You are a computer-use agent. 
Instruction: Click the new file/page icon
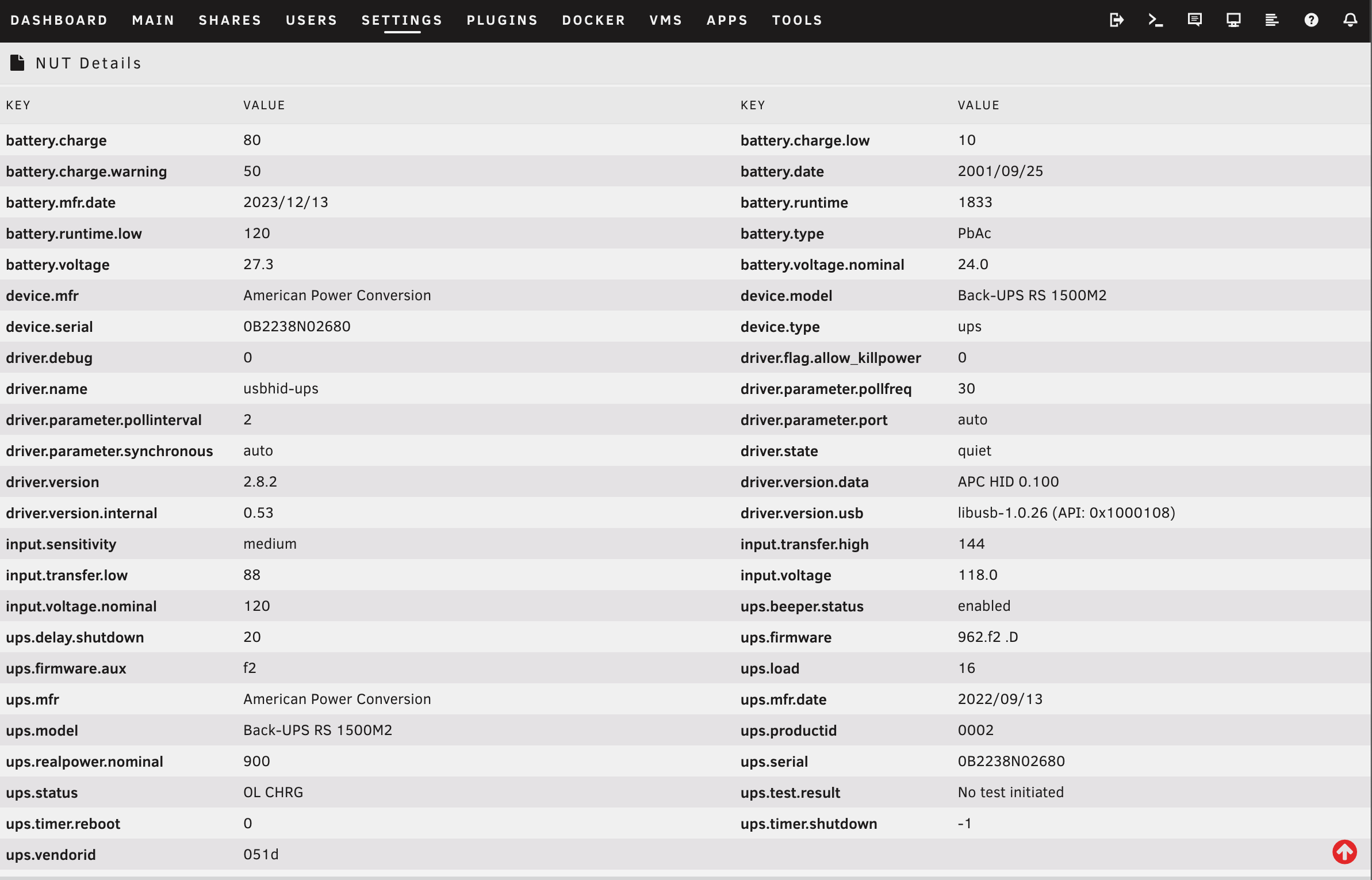(x=18, y=62)
